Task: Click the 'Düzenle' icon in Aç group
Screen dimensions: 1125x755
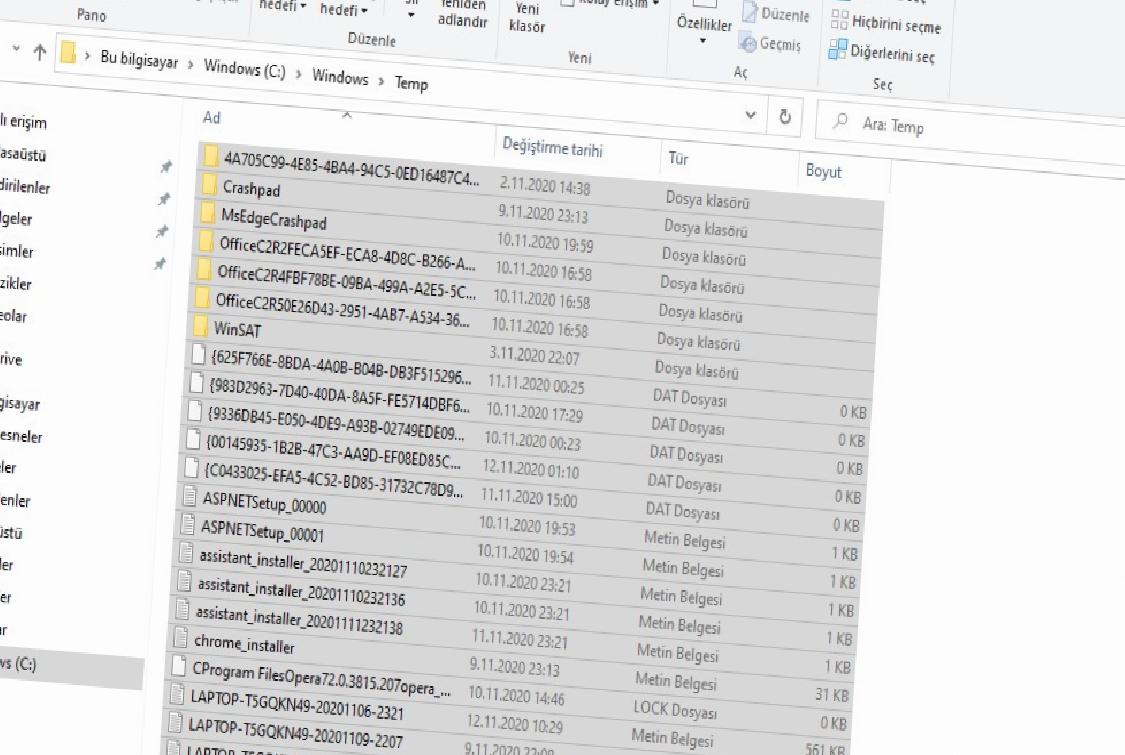Action: 750,11
